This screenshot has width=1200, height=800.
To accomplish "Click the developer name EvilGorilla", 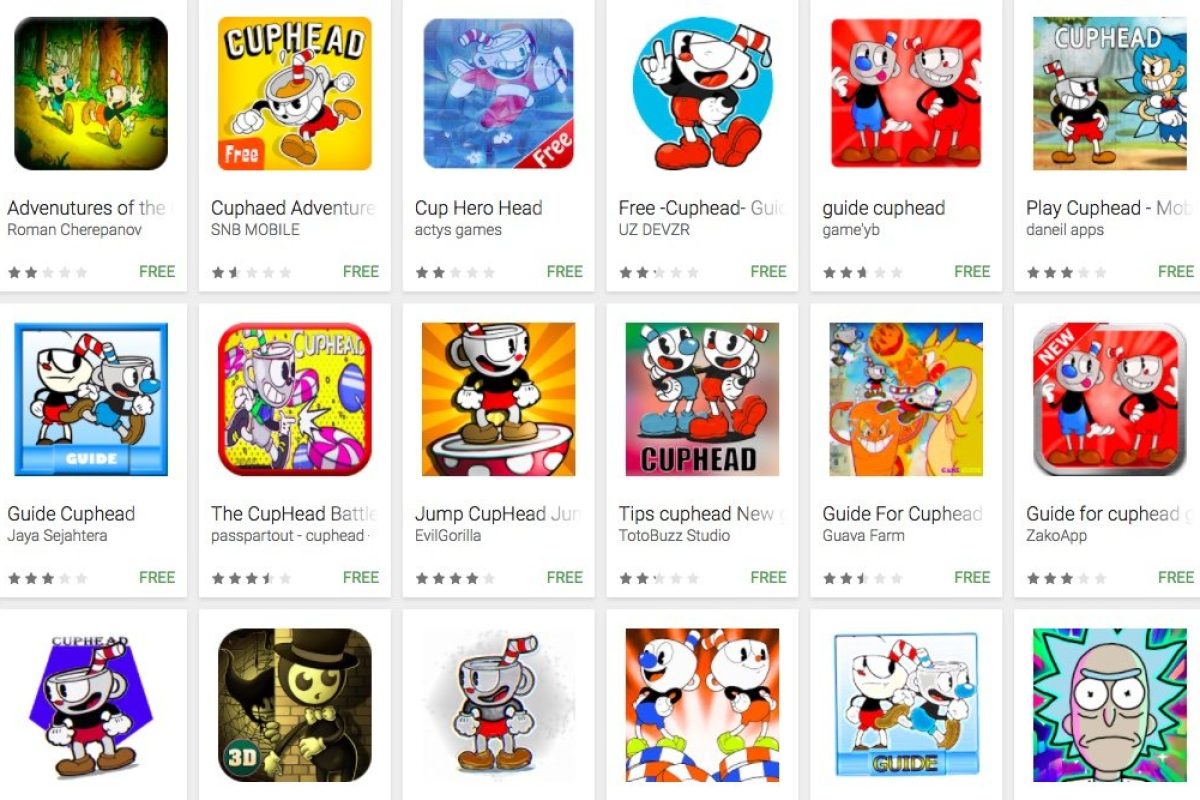I will tap(448, 536).
